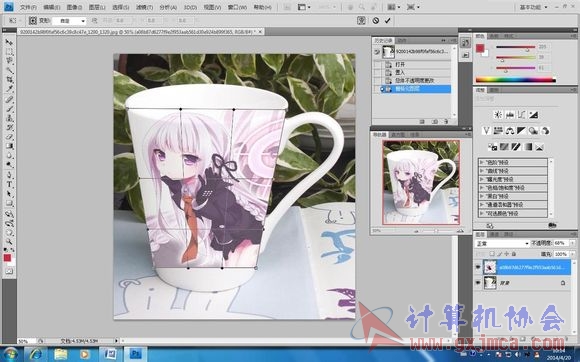Switch to the 历史记录 panel tab

pos(382,40)
